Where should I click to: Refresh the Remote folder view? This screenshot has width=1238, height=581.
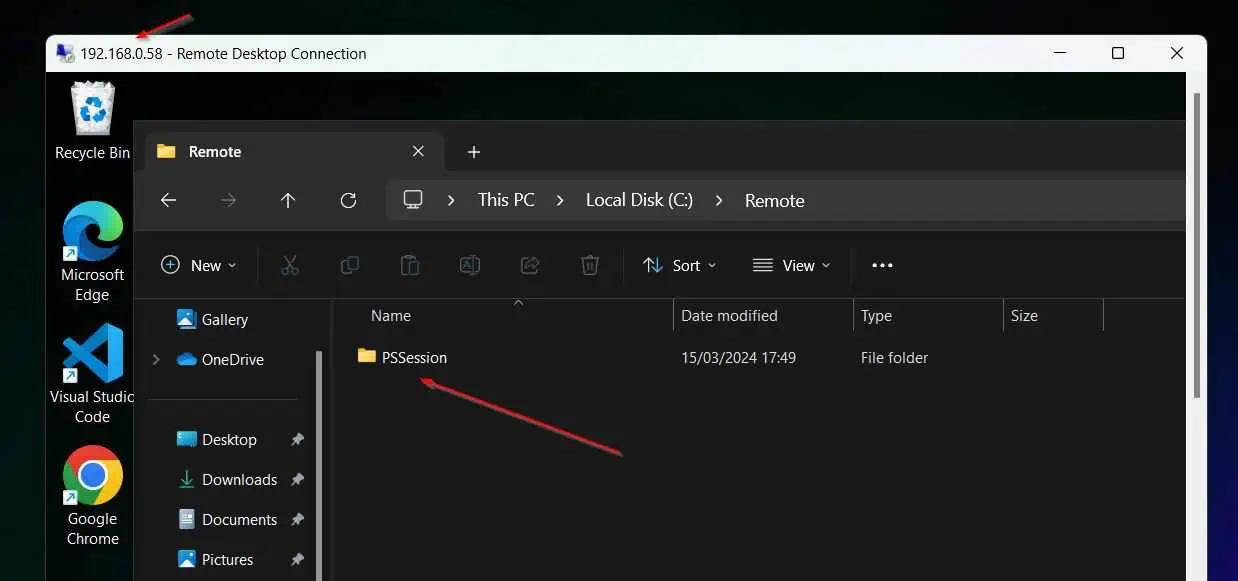pyautogui.click(x=348, y=200)
